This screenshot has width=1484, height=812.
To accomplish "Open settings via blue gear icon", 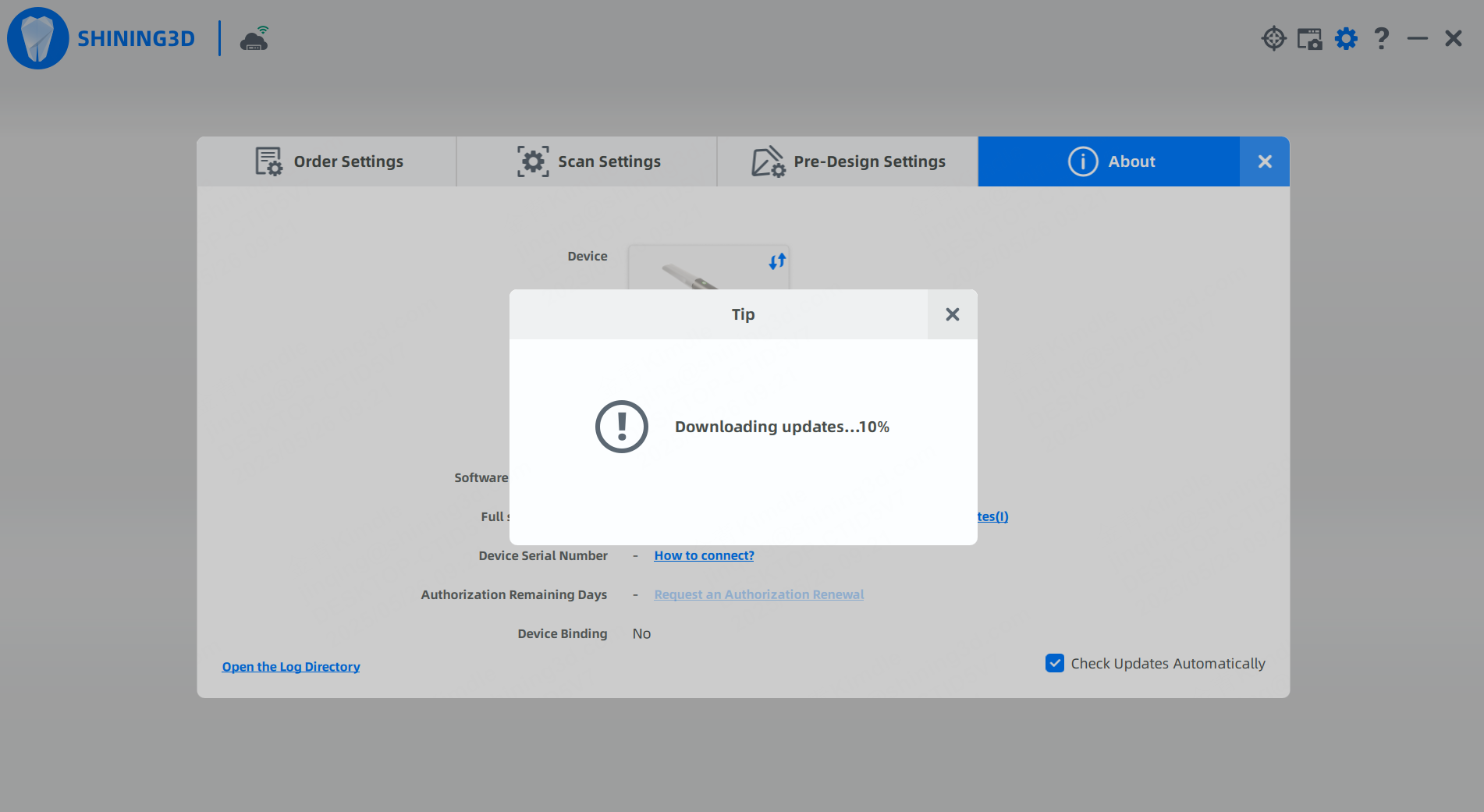I will [x=1346, y=38].
